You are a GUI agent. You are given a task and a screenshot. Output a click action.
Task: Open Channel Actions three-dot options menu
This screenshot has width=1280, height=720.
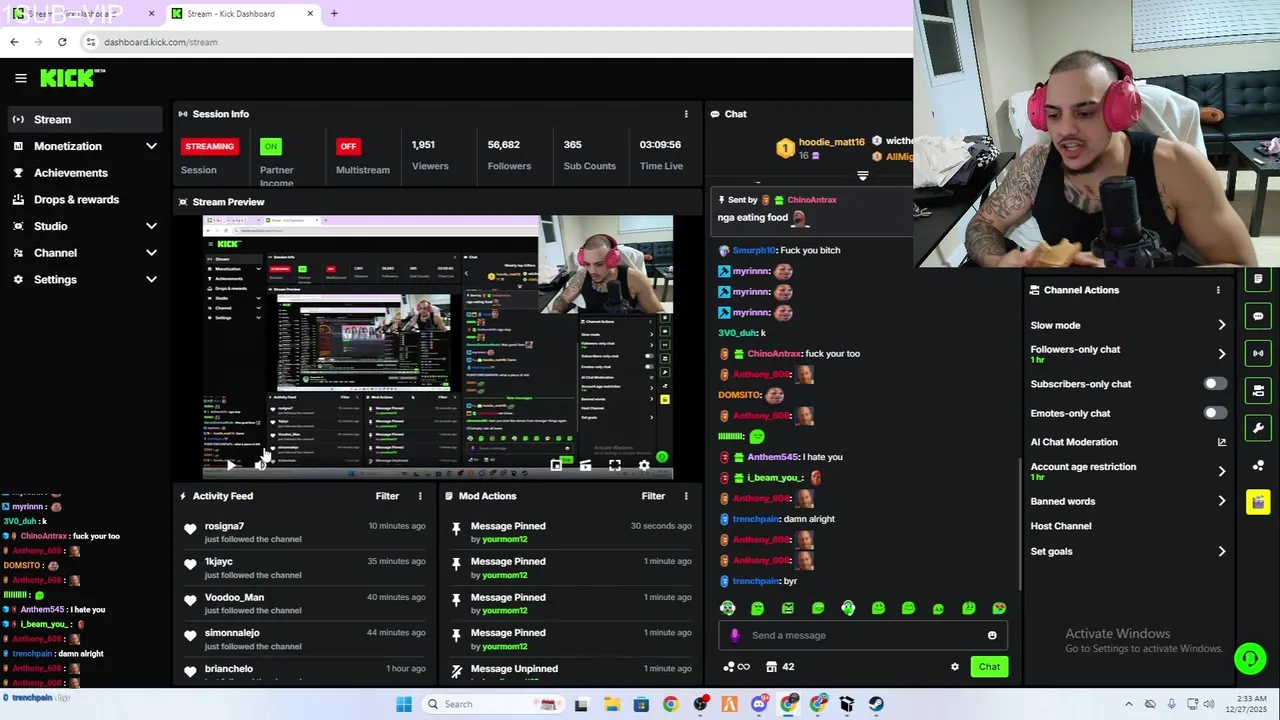click(1218, 290)
